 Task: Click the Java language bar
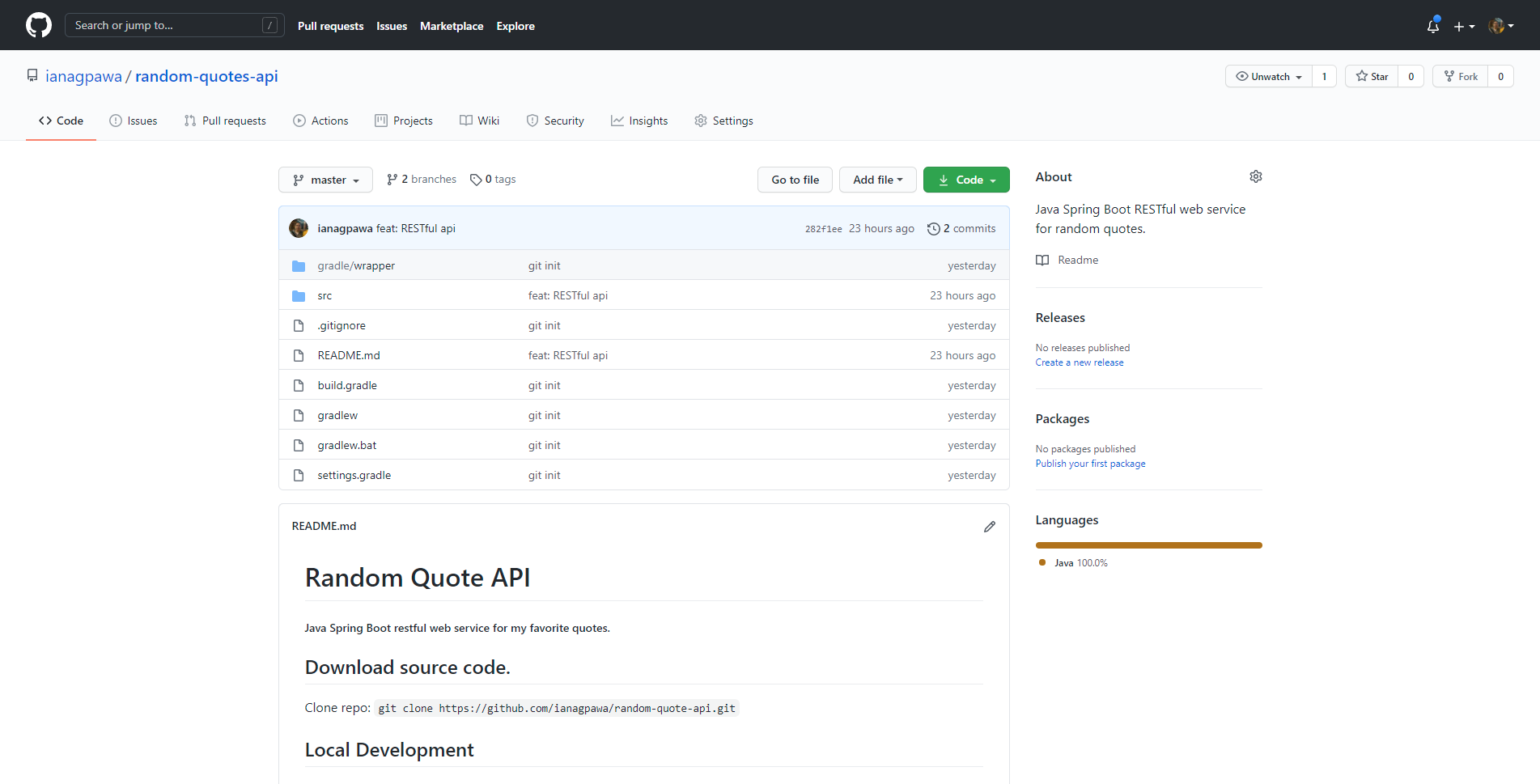[x=1148, y=545]
